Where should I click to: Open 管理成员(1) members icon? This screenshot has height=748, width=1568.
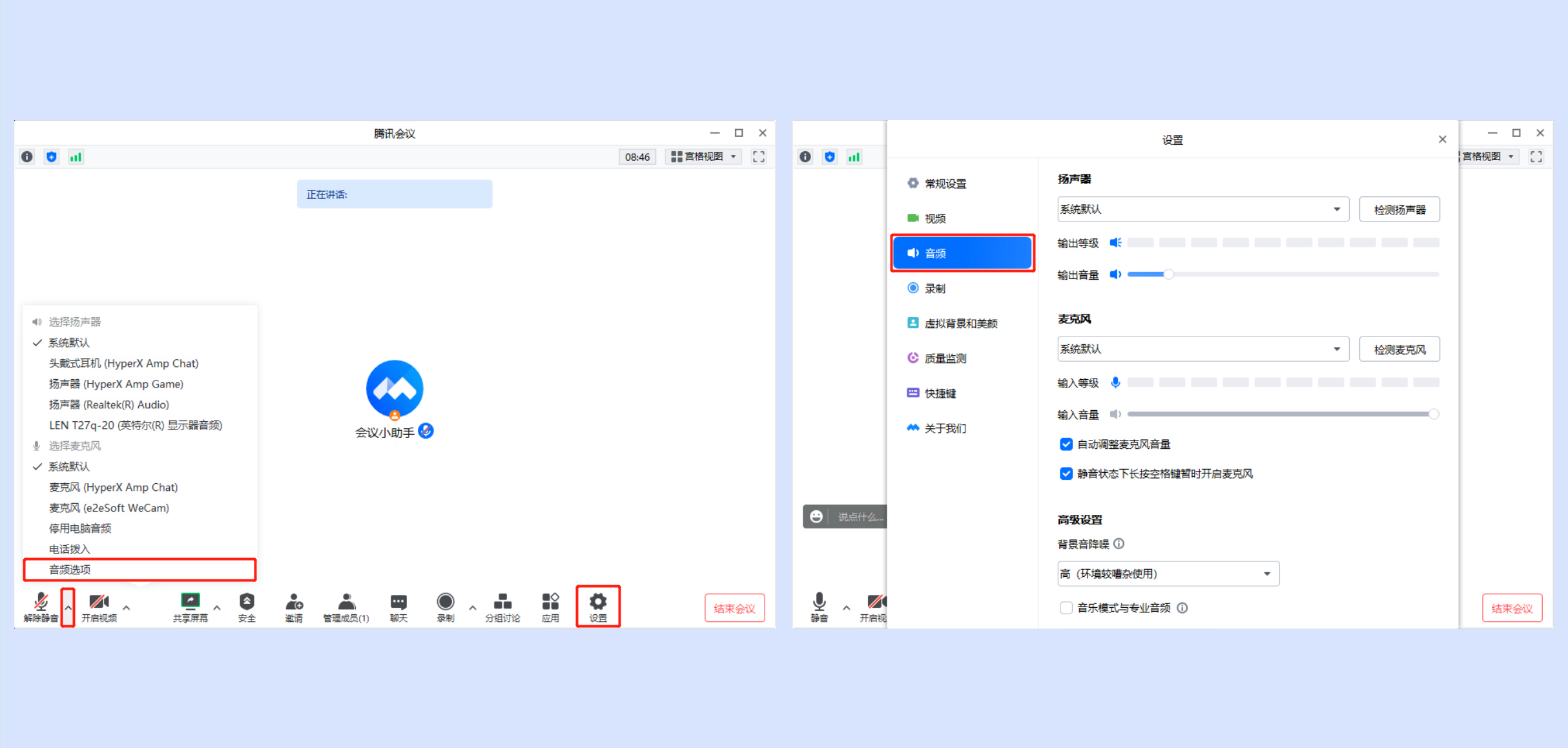coord(346,602)
